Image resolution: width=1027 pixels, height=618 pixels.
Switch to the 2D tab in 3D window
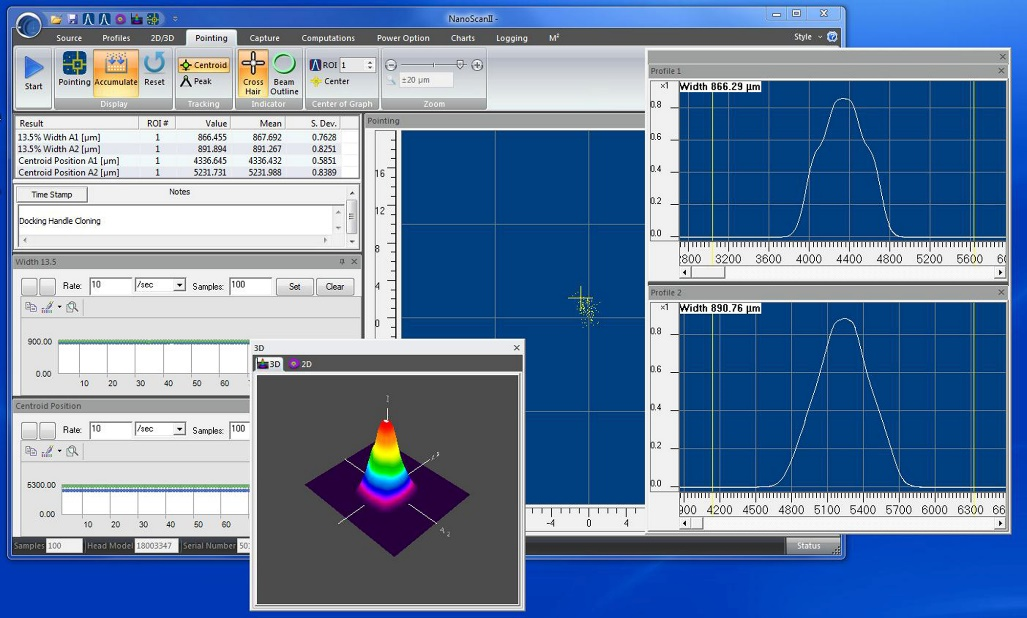coord(301,364)
